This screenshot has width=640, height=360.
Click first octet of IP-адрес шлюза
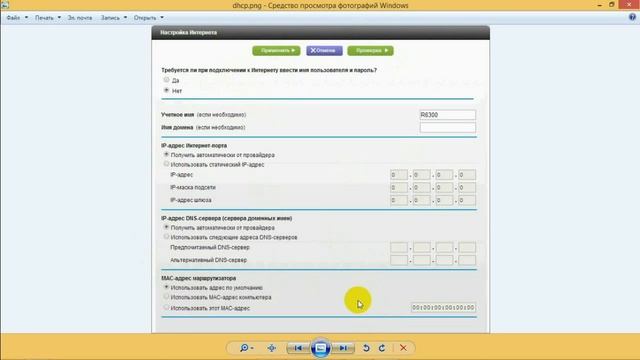[x=399, y=200]
